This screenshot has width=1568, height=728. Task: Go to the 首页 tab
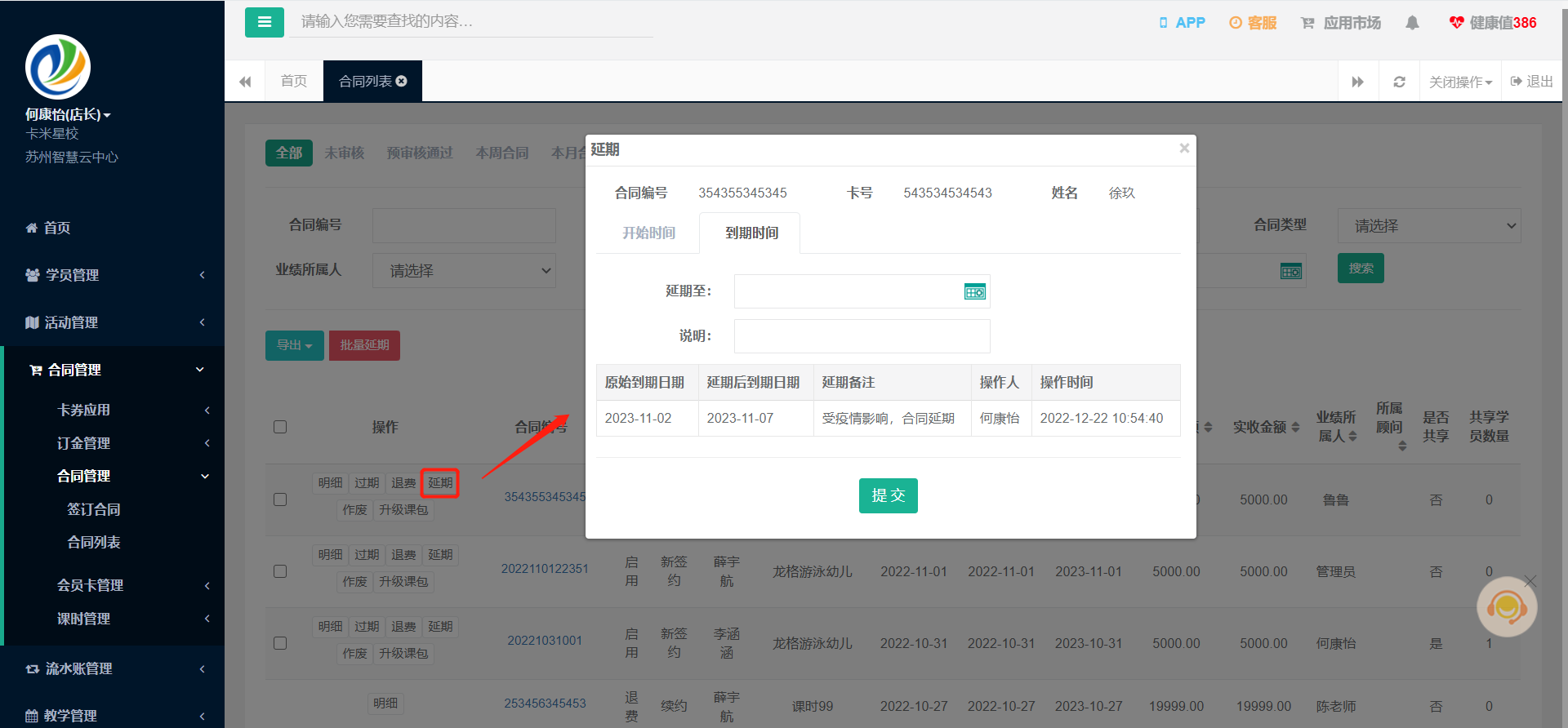click(x=294, y=81)
